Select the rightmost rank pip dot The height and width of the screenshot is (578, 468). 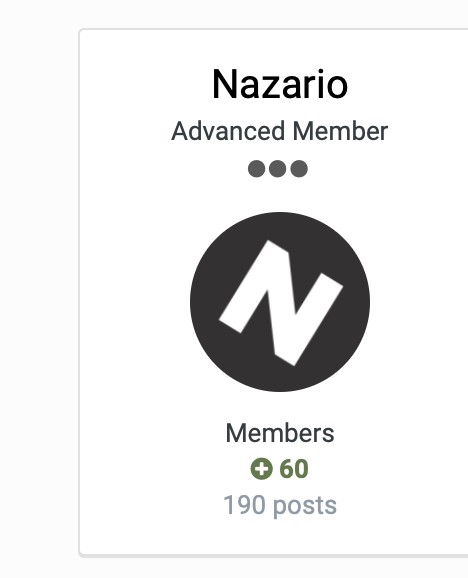click(299, 169)
